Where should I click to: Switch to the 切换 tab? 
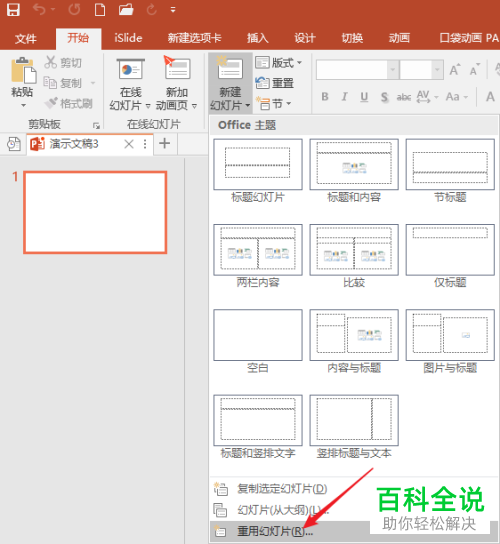click(x=352, y=38)
